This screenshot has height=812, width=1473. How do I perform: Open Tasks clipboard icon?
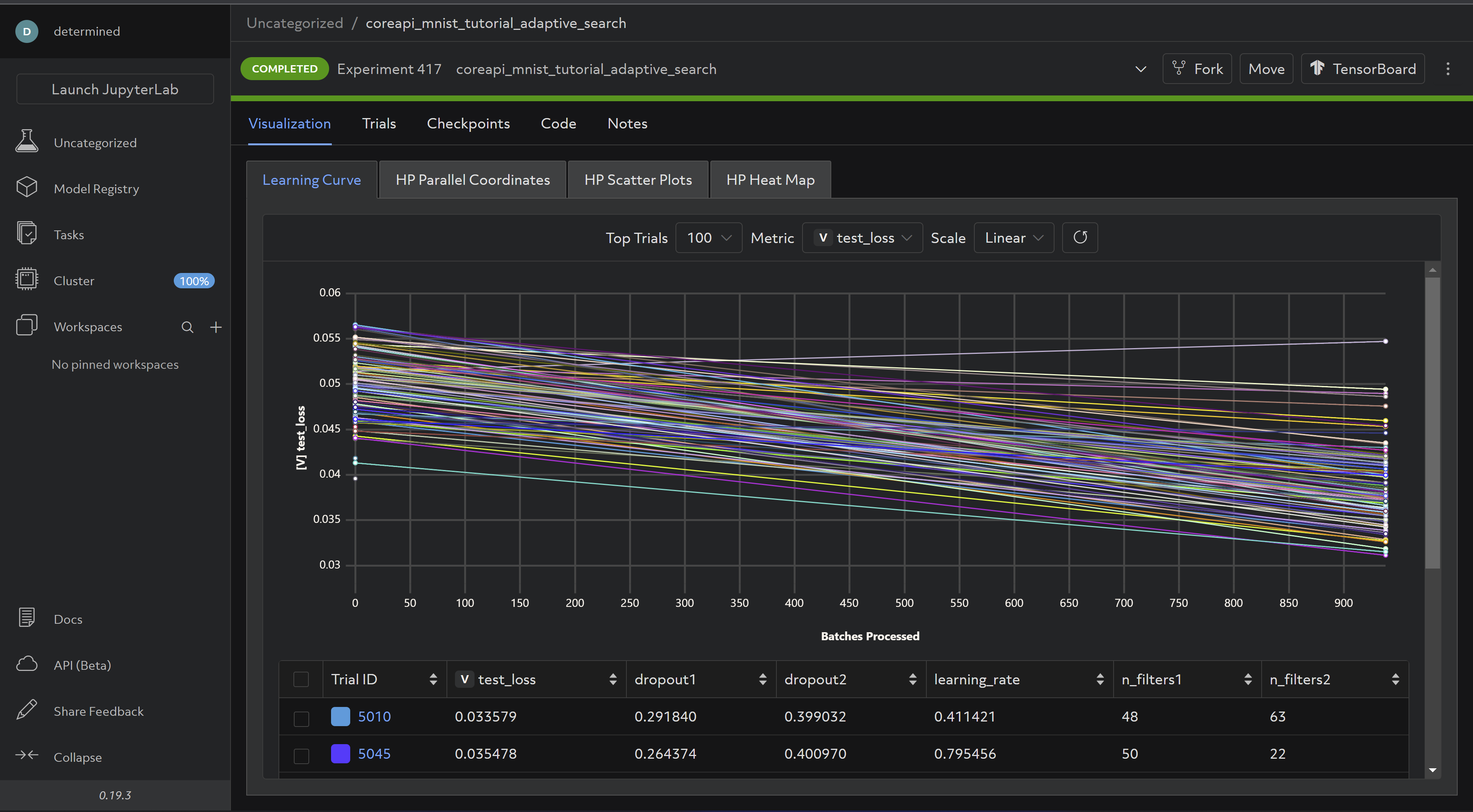point(26,234)
